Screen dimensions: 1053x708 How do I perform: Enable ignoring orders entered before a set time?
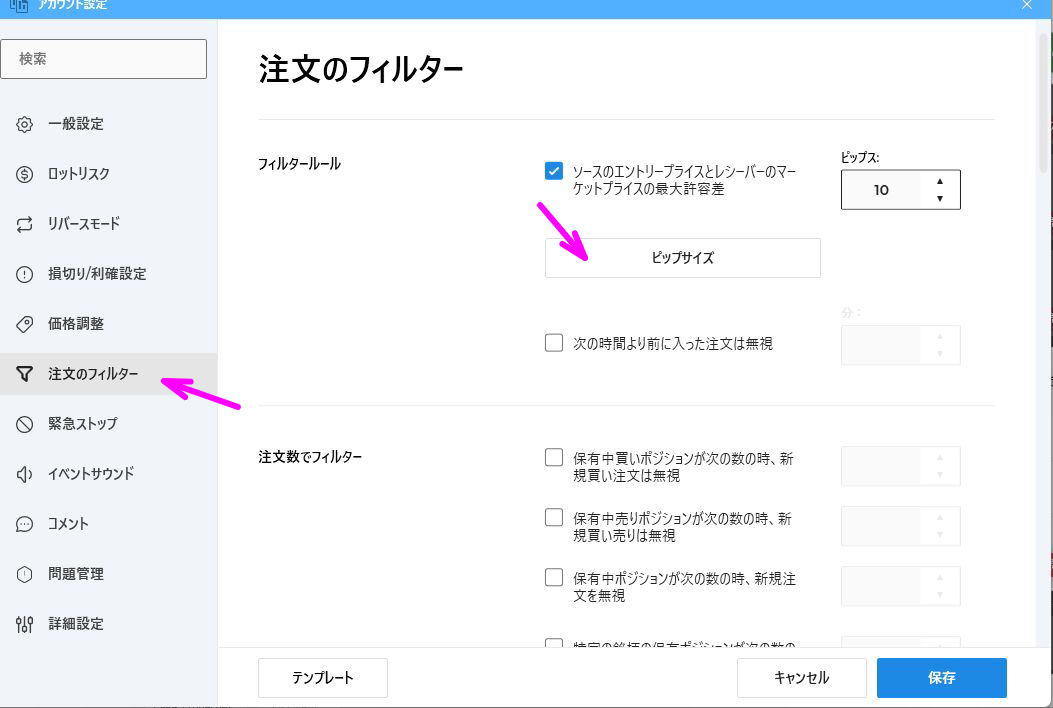click(x=554, y=342)
